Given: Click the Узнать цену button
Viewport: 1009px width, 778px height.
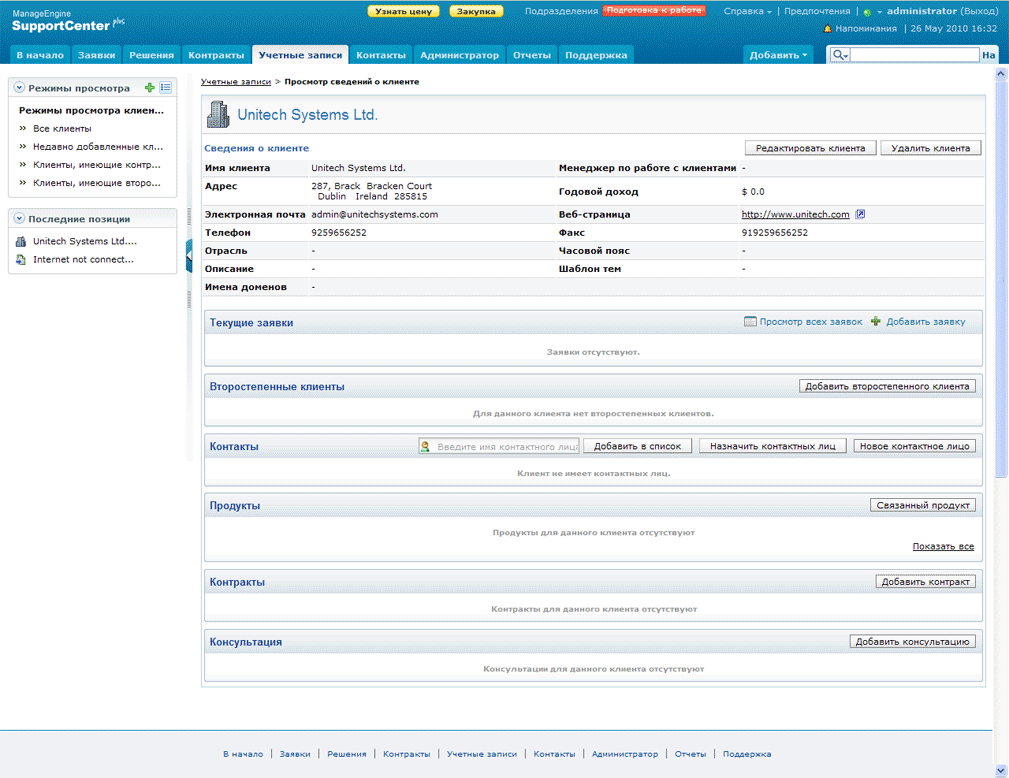Looking at the screenshot, I should tap(403, 11).
